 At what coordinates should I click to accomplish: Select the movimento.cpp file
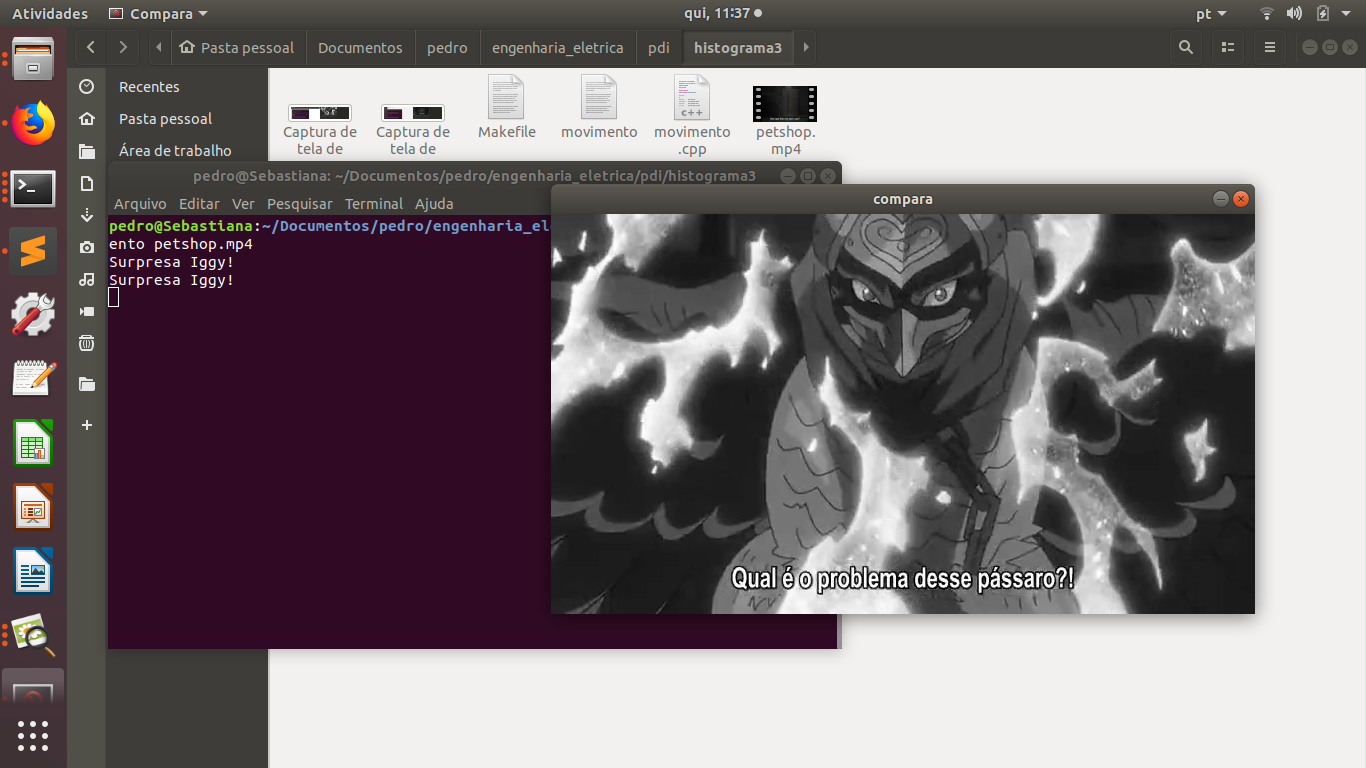[x=692, y=115]
